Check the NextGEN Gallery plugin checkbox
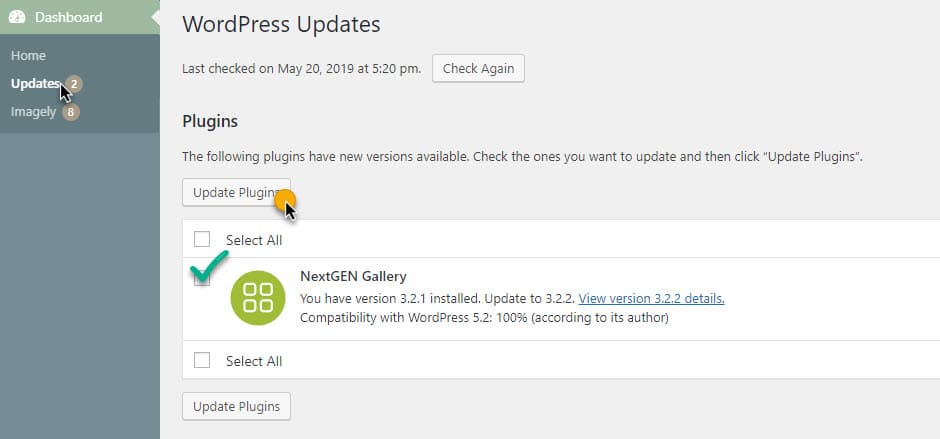The height and width of the screenshot is (439, 940). tap(202, 278)
